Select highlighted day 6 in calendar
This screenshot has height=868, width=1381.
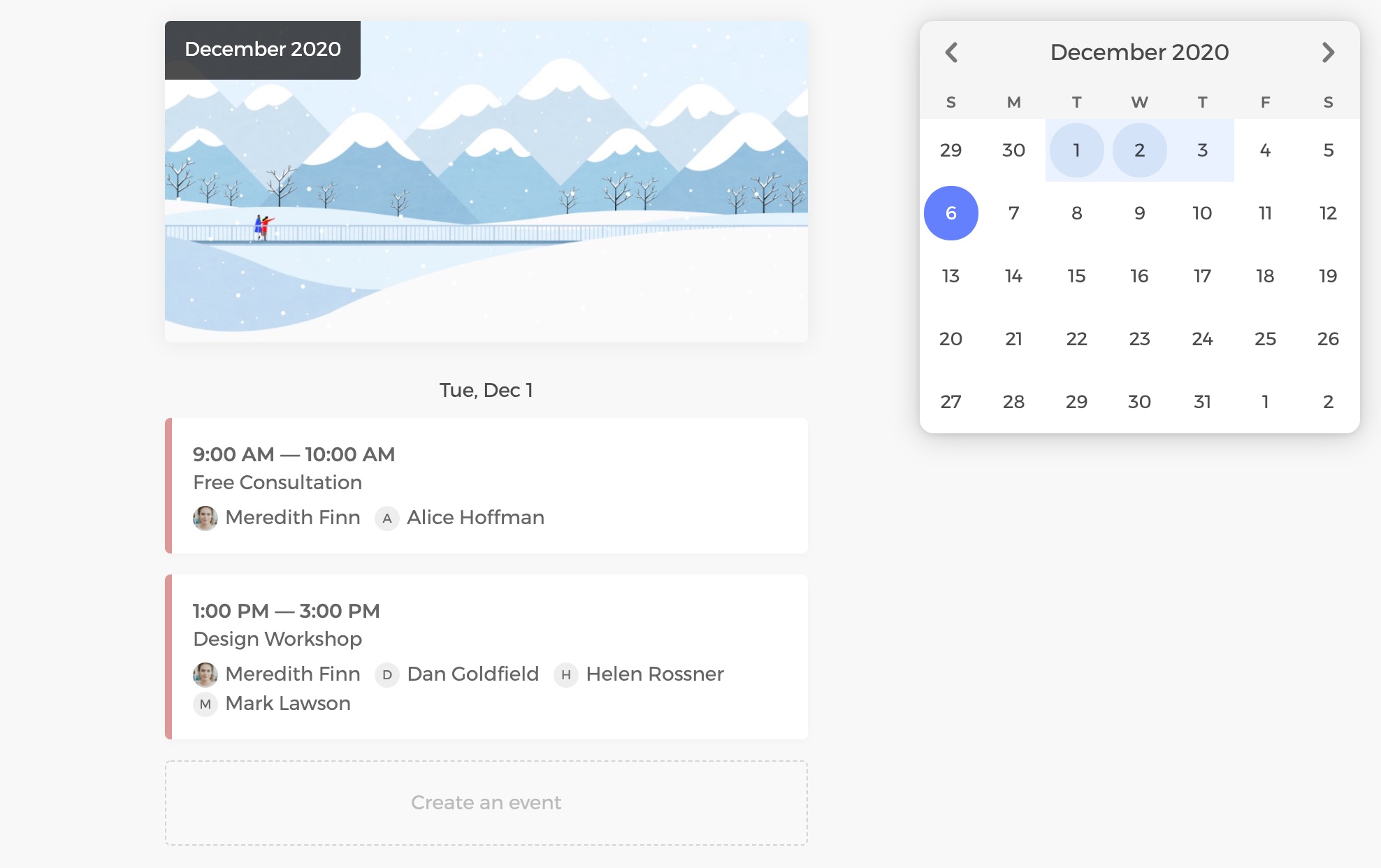pos(950,213)
